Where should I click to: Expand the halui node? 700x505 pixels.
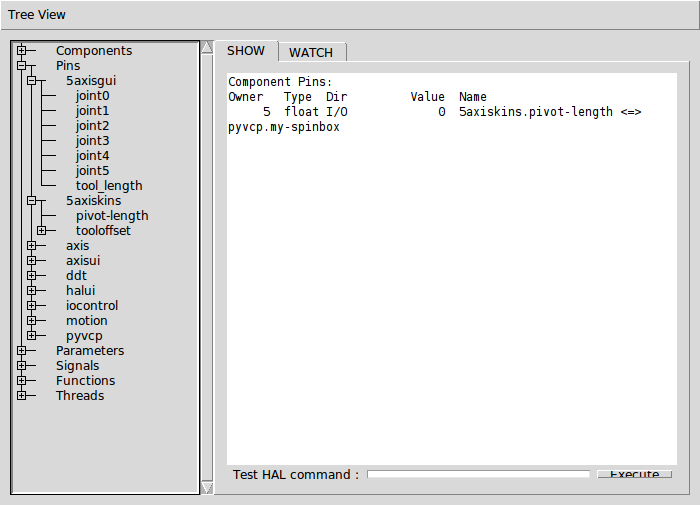click(31, 290)
